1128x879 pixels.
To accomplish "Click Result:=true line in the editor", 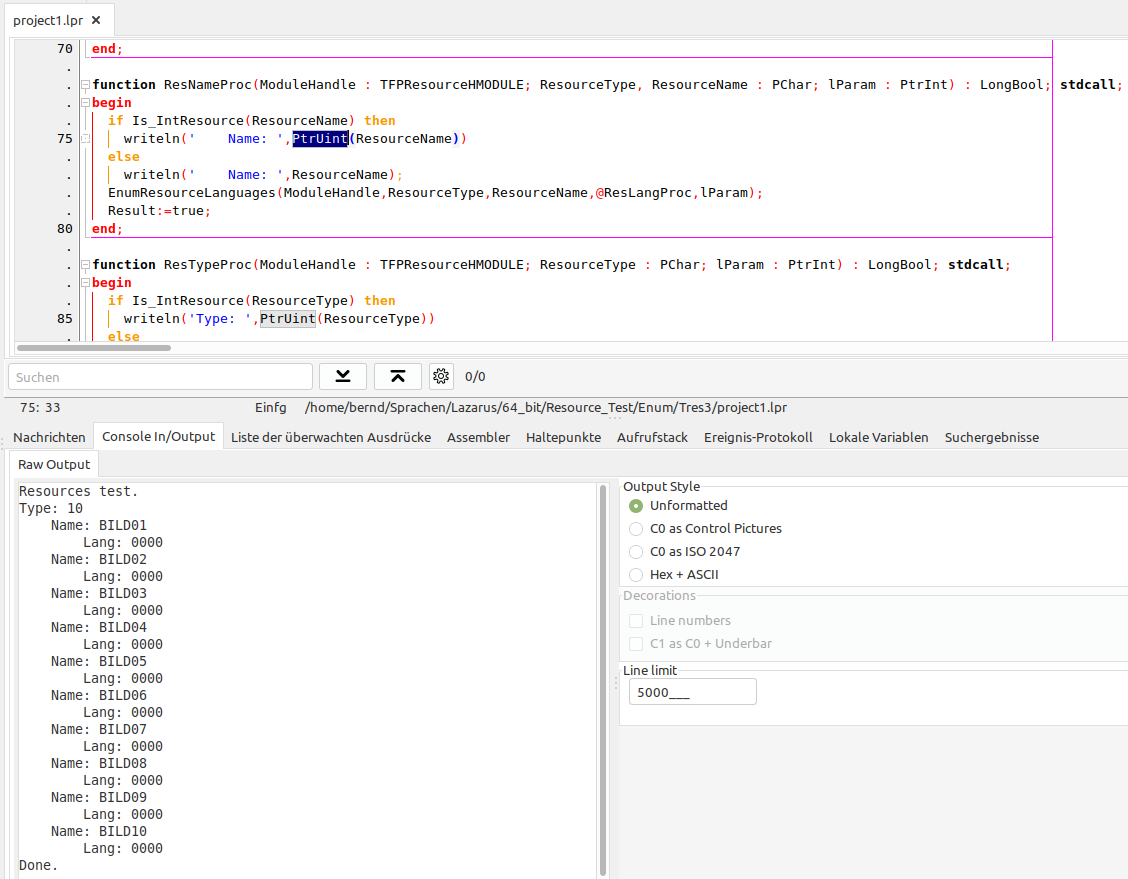I will [x=159, y=211].
